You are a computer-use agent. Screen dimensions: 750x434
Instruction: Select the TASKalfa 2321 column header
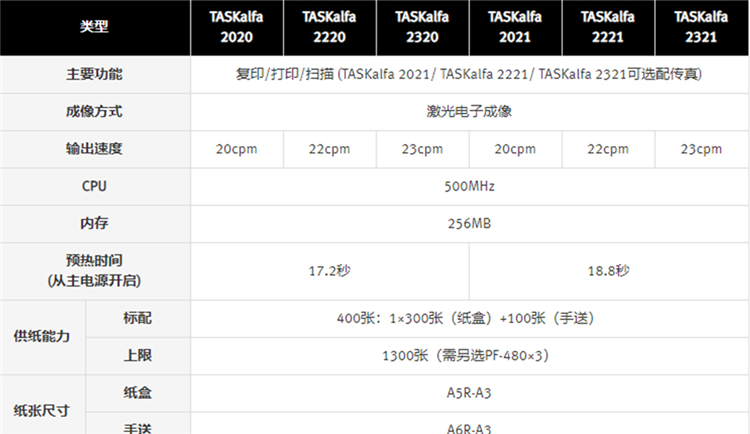[700, 27]
